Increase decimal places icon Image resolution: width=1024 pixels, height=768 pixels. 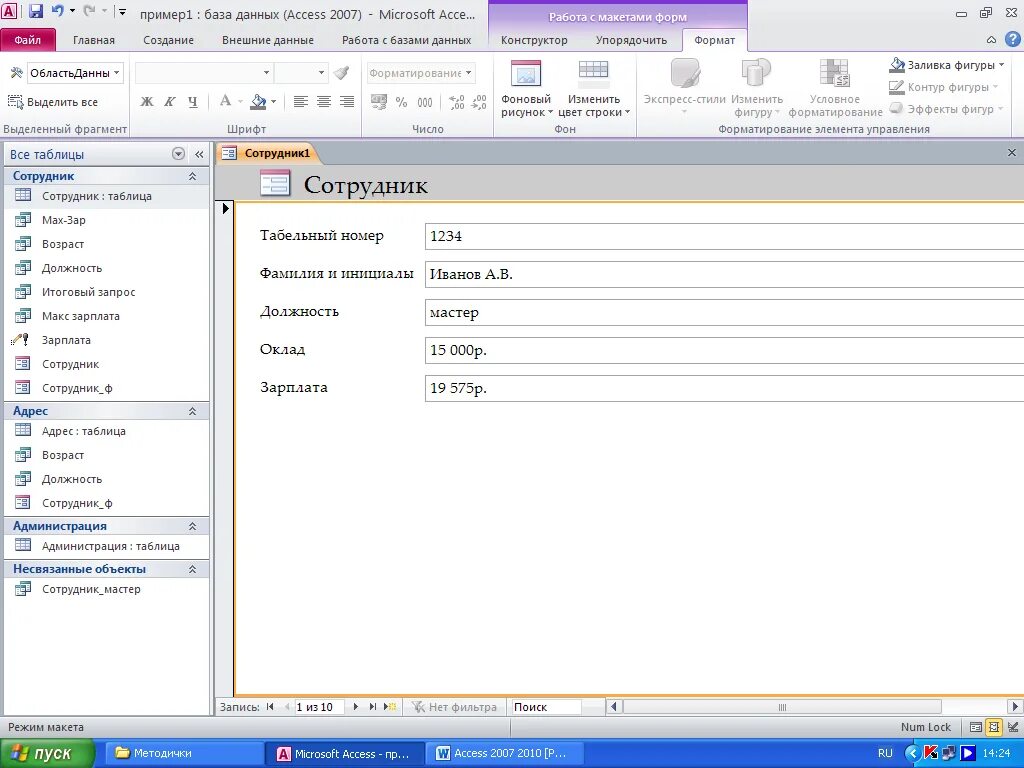click(457, 102)
